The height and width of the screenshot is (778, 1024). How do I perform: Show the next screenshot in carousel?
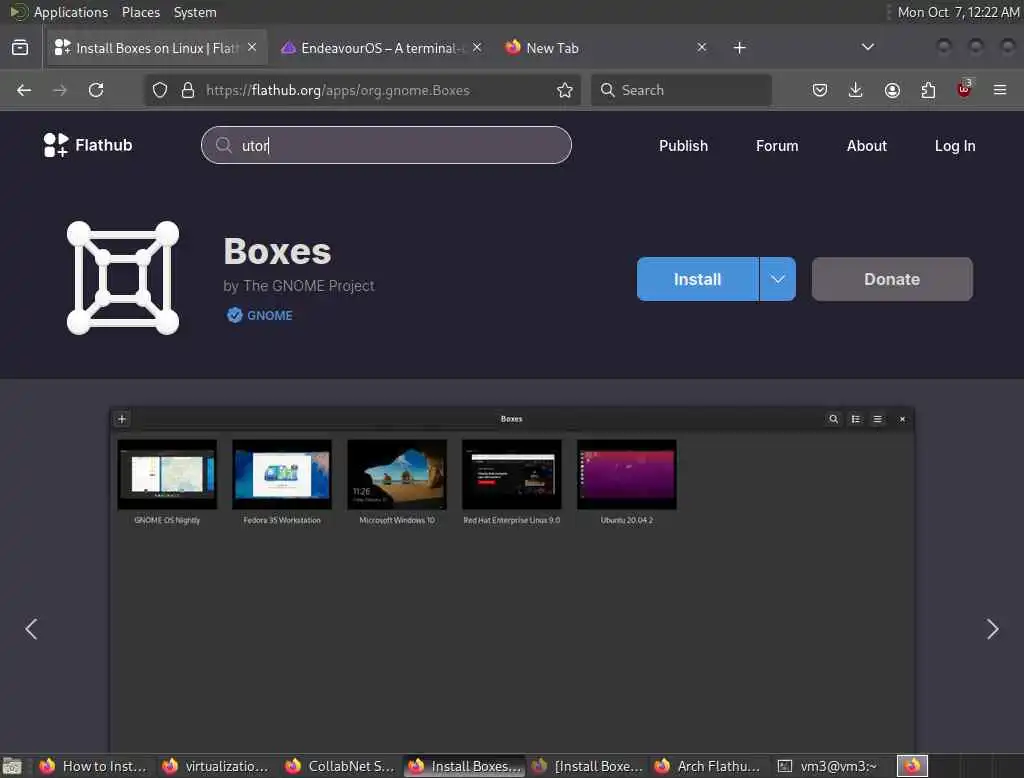coord(993,629)
